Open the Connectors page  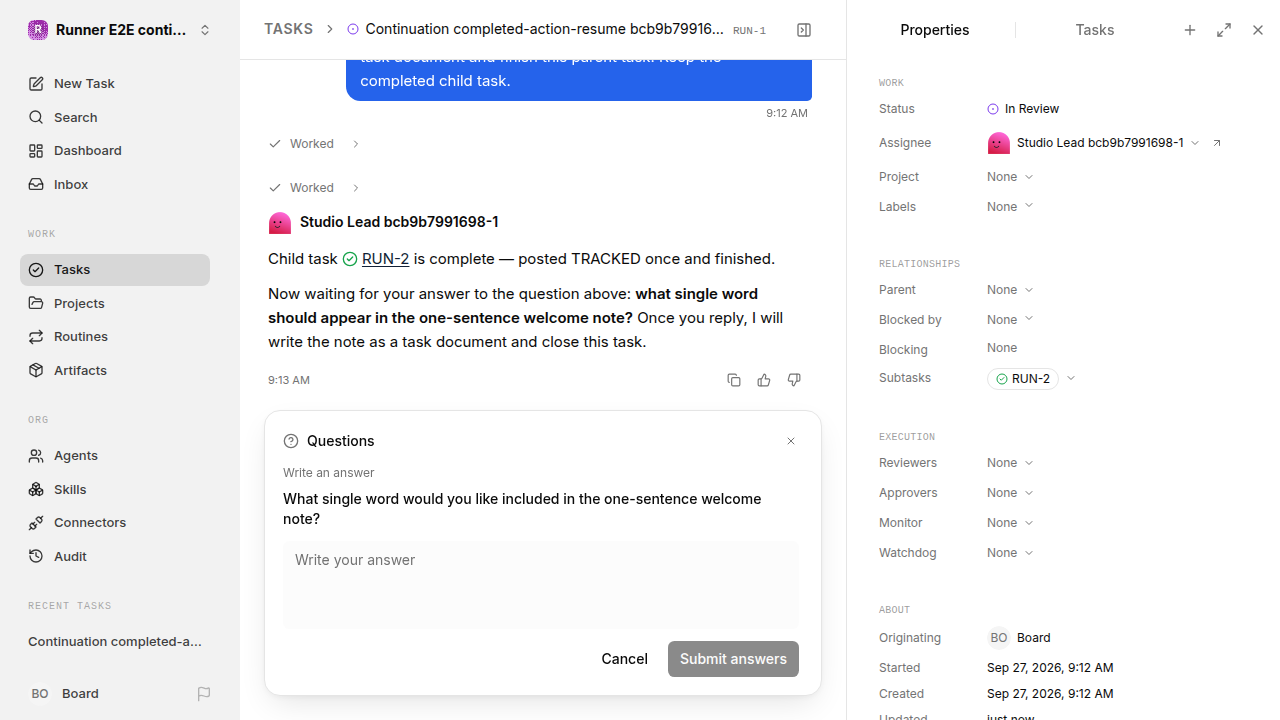pos(115,522)
